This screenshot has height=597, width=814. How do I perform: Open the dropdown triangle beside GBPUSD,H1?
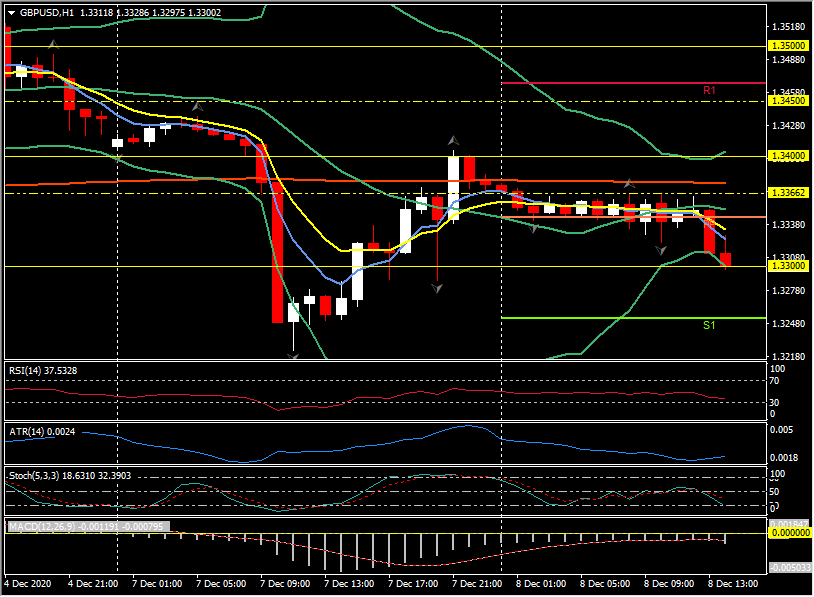pos(11,13)
